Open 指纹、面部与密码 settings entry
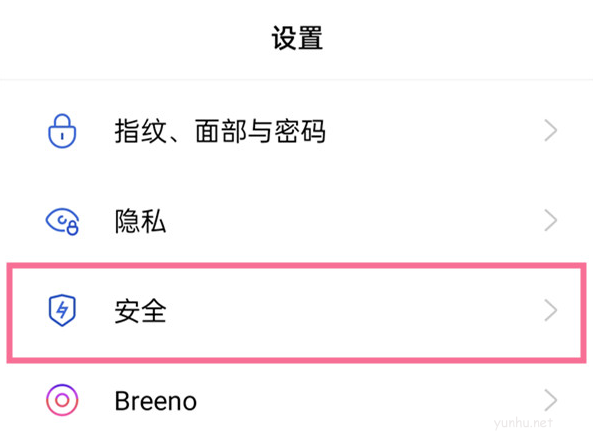 coord(220,131)
